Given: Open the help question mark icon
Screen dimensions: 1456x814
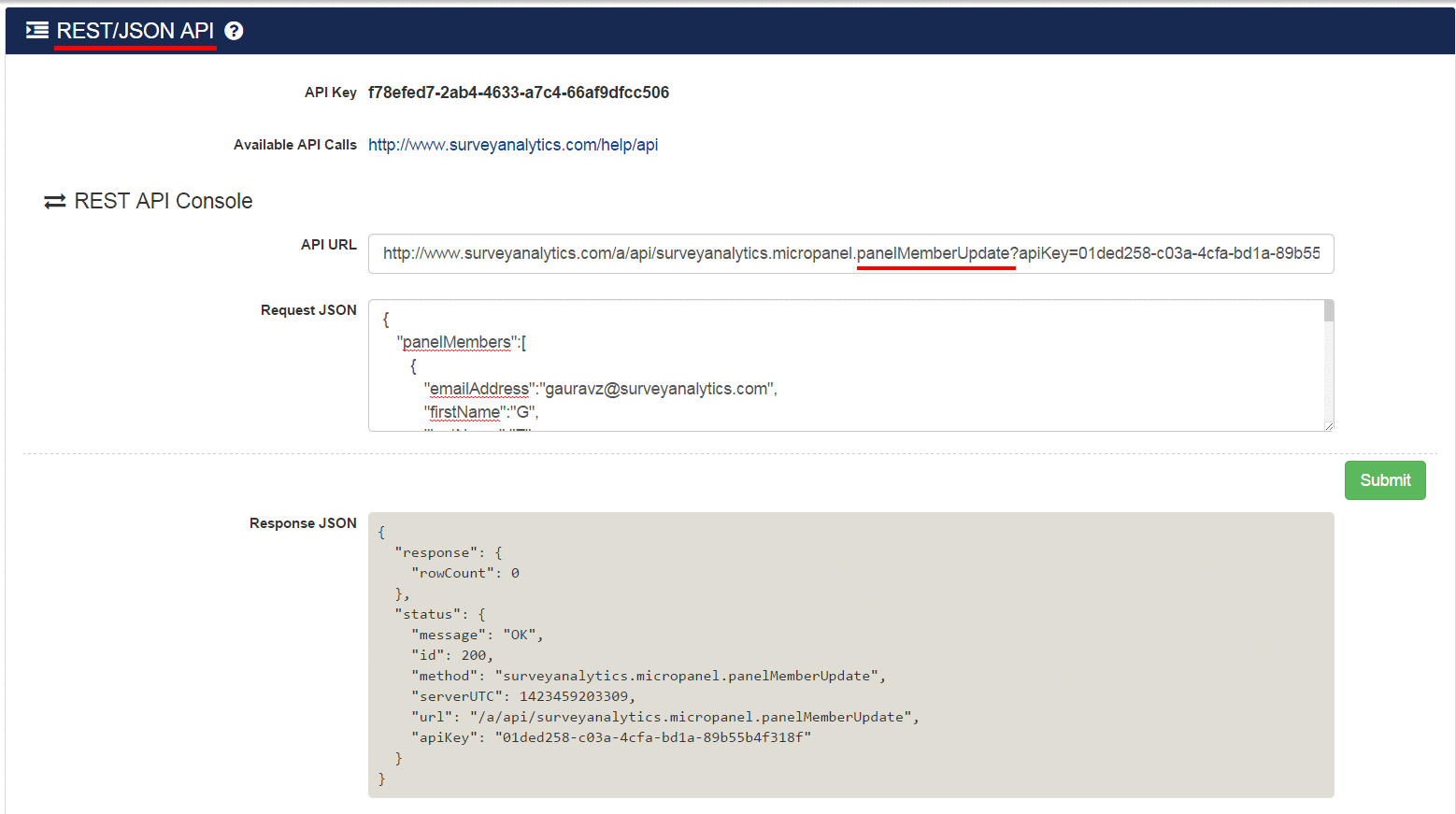Looking at the screenshot, I should [x=235, y=31].
